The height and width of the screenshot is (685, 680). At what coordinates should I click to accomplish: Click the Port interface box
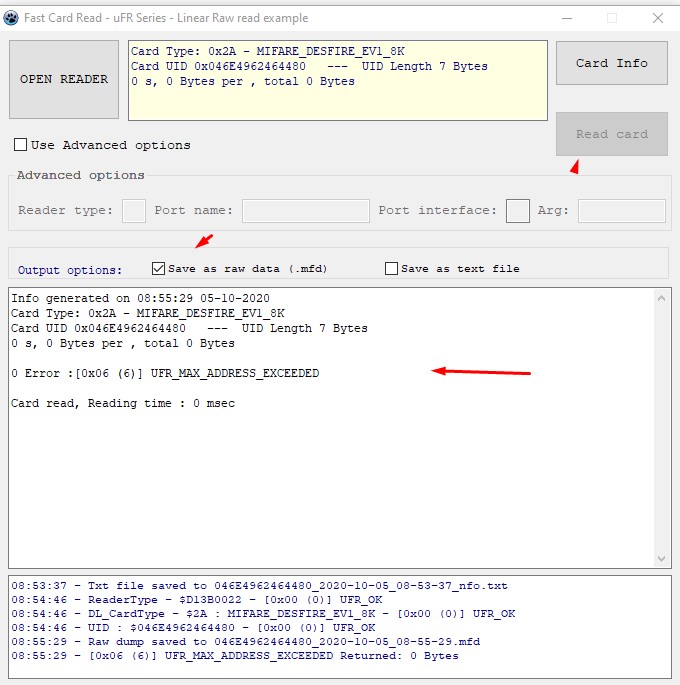tap(518, 211)
